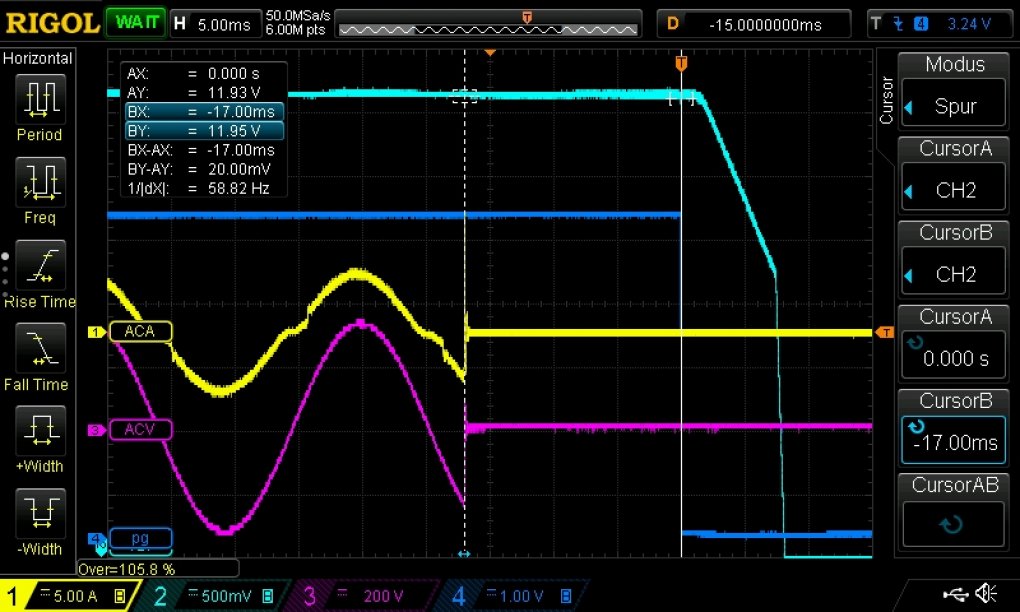Select the Rise Time measurement icon

(40, 265)
